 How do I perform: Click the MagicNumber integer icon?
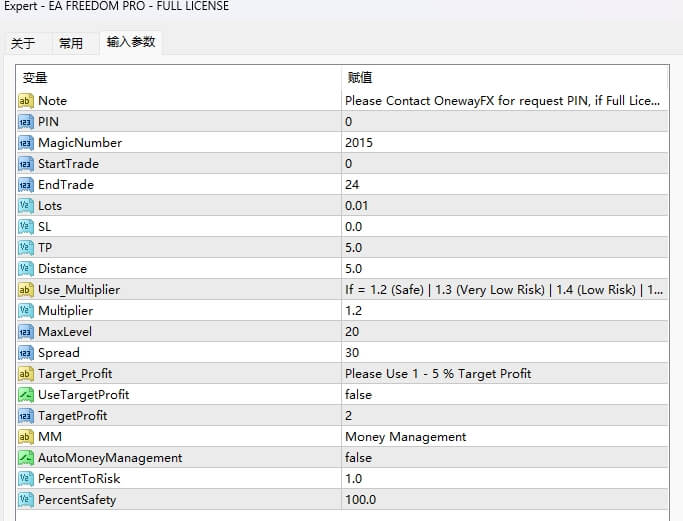(x=26, y=143)
